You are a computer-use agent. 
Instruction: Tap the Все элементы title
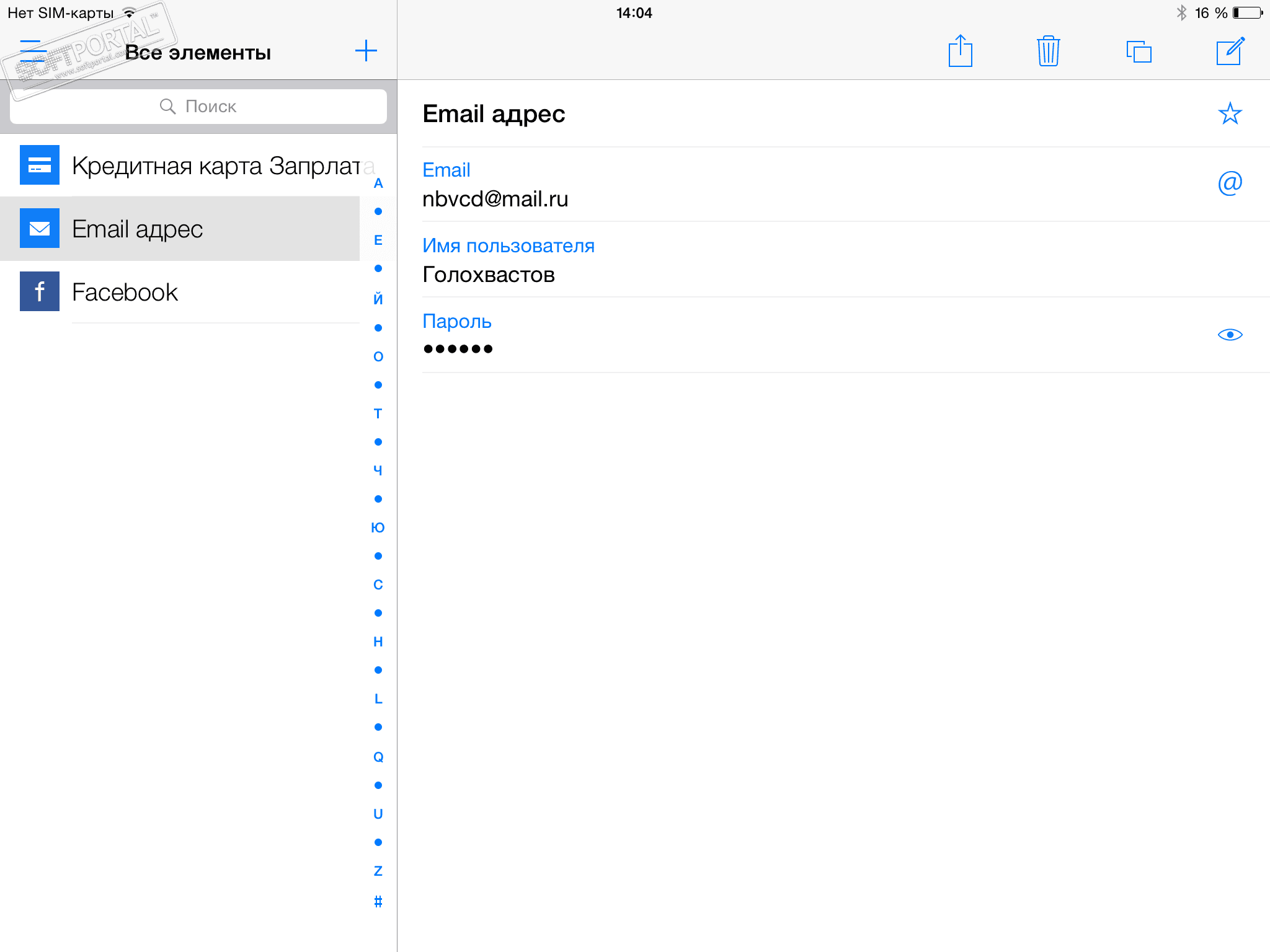198,53
